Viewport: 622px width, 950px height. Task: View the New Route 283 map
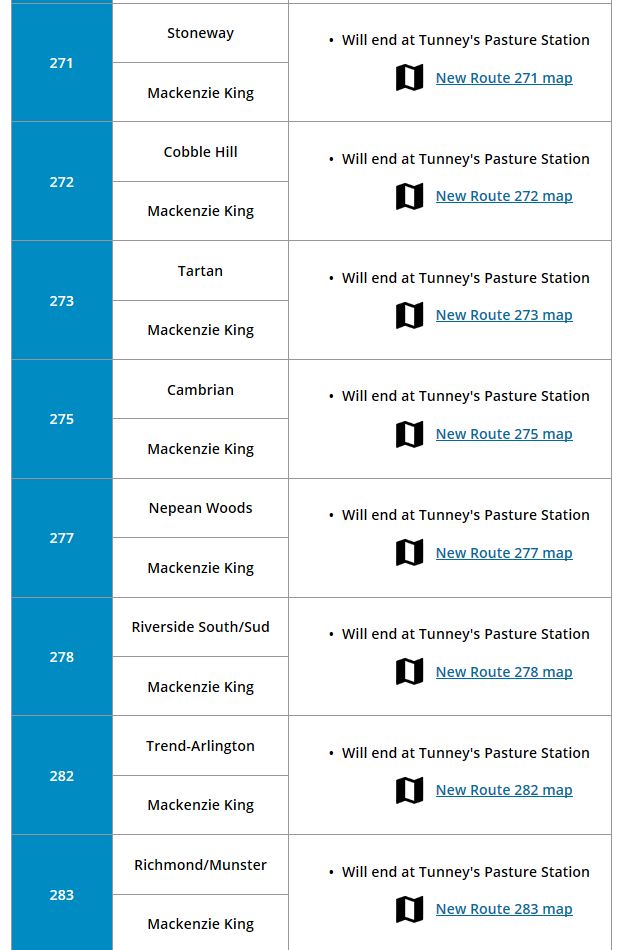[504, 909]
